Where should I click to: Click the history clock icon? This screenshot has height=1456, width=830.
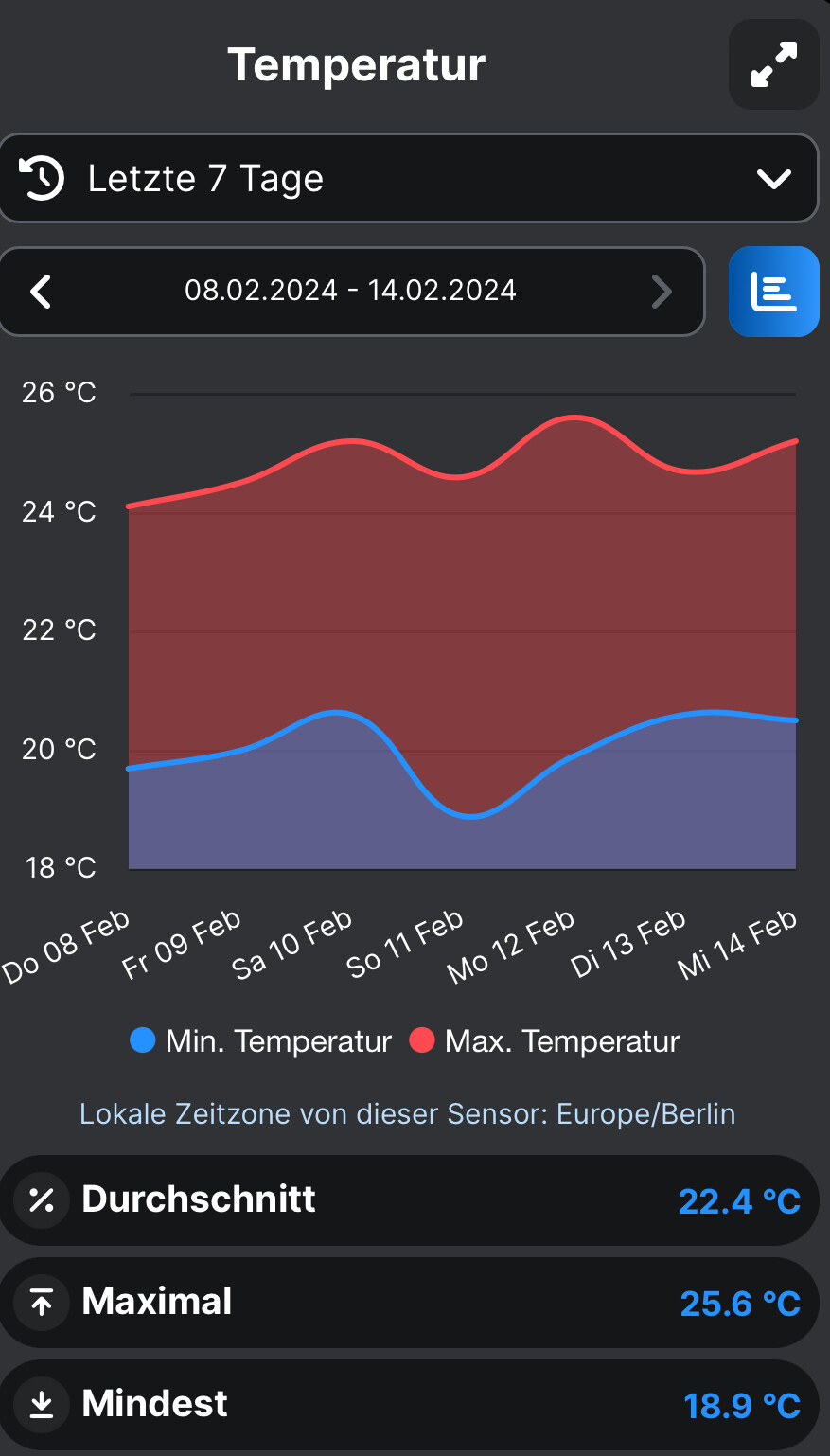pos(42,178)
